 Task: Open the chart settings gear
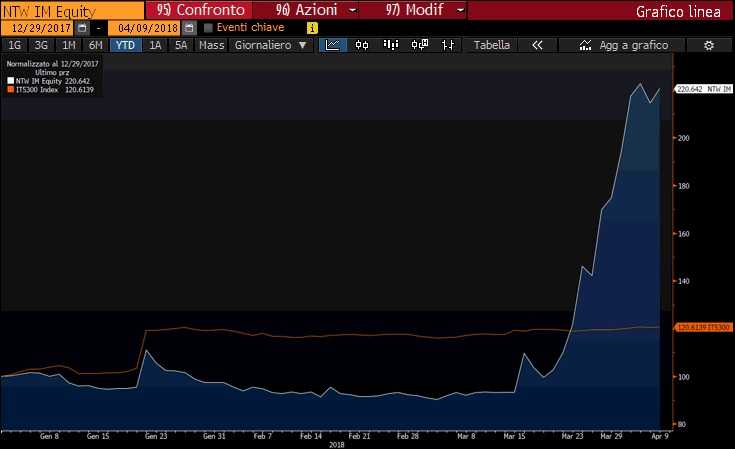click(709, 46)
